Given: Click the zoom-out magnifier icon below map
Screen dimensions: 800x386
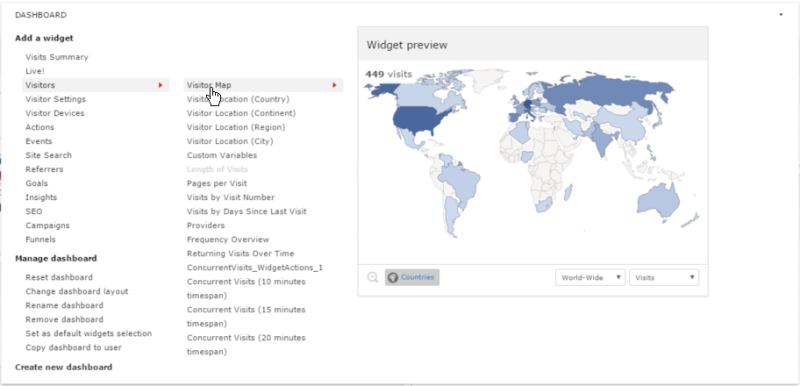Looking at the screenshot, I should coord(372,277).
